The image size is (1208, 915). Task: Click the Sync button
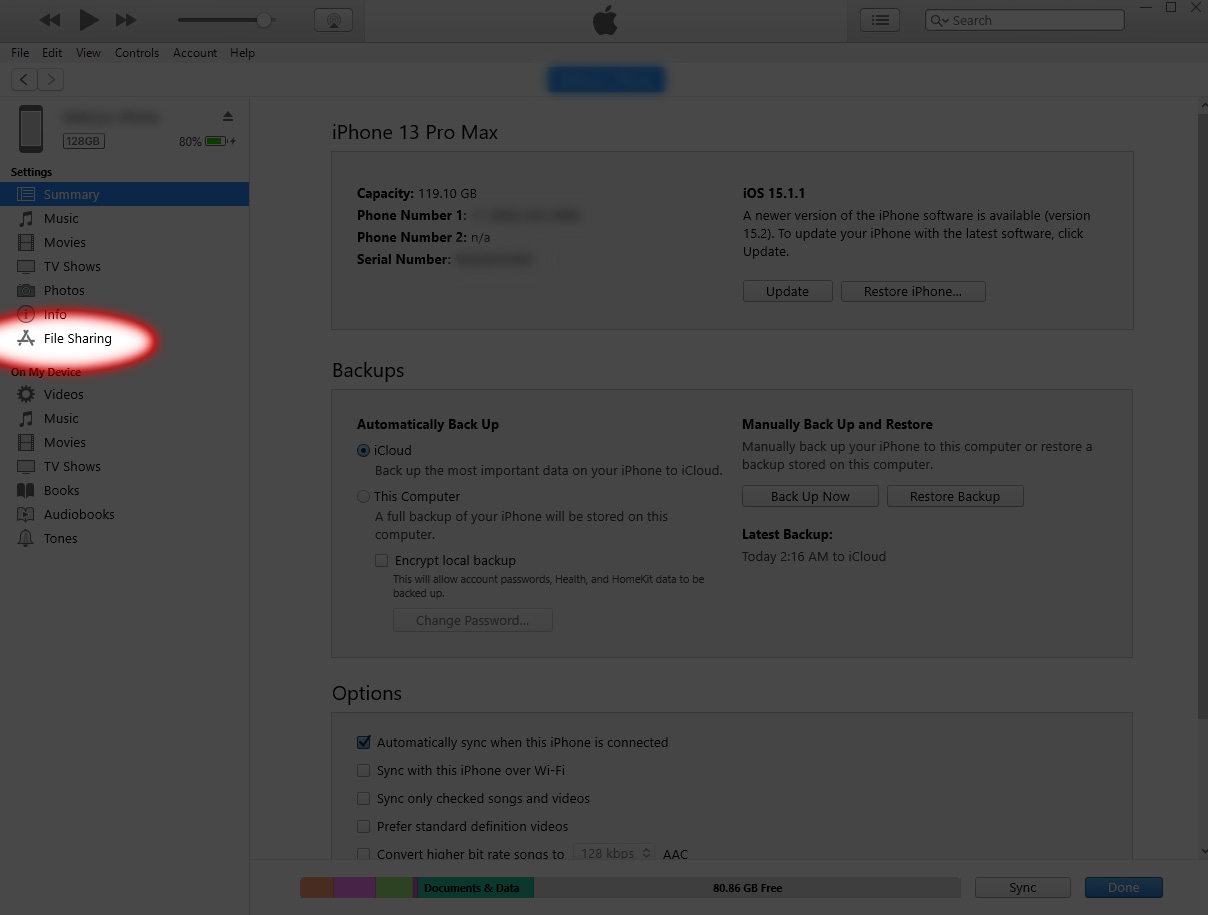(x=1023, y=888)
